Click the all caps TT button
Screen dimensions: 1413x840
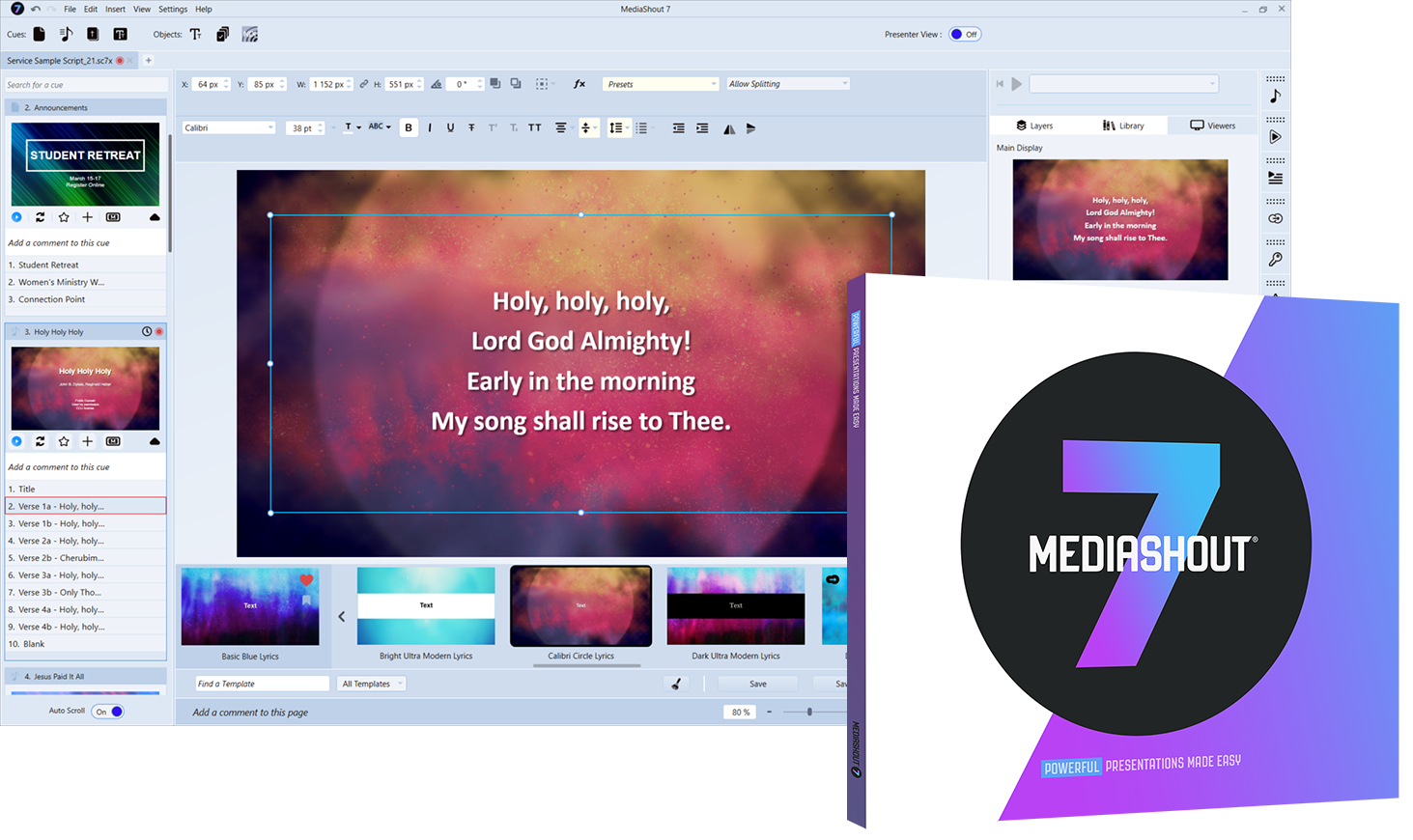[x=534, y=127]
